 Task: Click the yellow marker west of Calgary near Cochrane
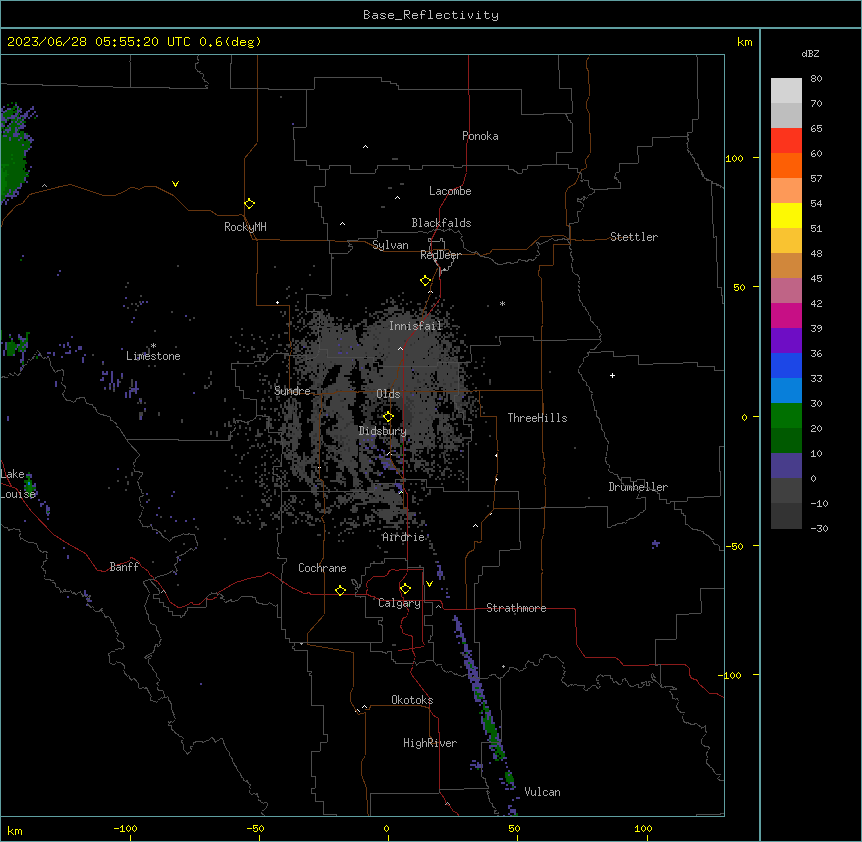click(340, 590)
